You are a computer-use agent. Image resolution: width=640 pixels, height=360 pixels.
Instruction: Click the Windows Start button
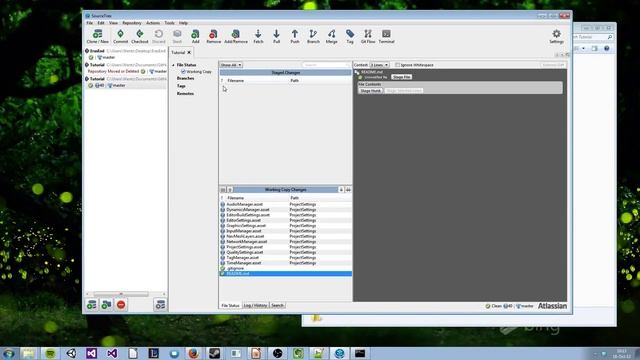[9, 353]
